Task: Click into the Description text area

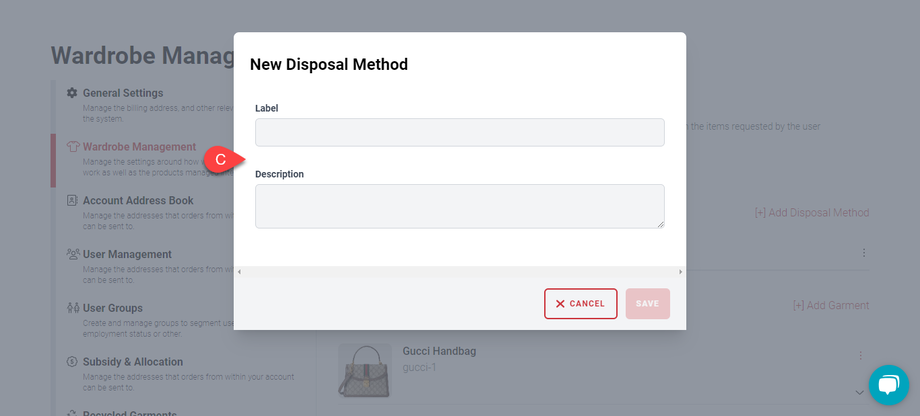Action: click(x=459, y=206)
